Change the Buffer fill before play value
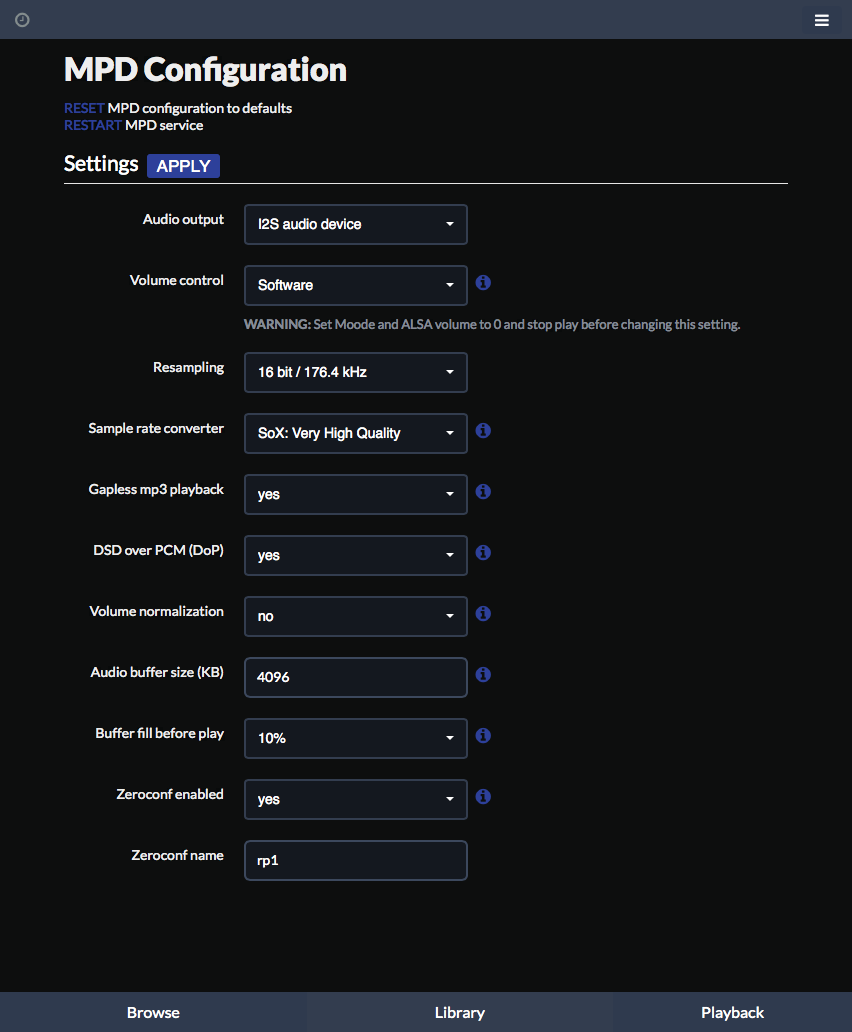 click(356, 738)
